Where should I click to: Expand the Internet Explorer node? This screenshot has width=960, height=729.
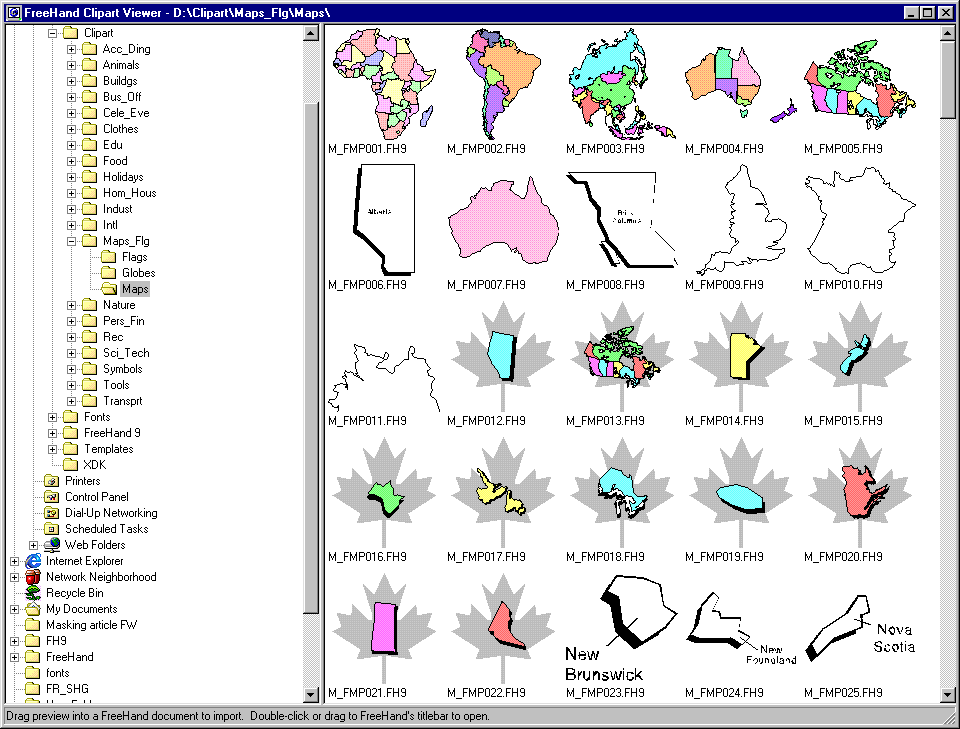tap(15, 561)
